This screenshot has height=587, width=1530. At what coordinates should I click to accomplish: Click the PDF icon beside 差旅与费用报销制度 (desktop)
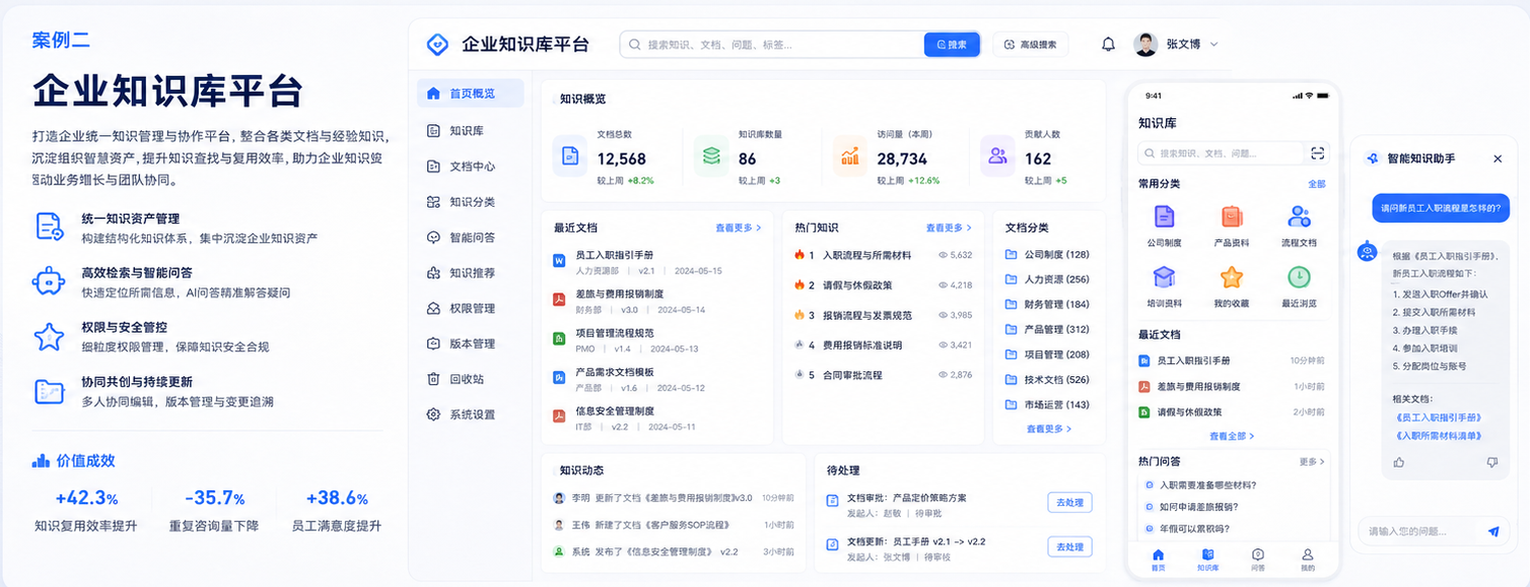[560, 299]
